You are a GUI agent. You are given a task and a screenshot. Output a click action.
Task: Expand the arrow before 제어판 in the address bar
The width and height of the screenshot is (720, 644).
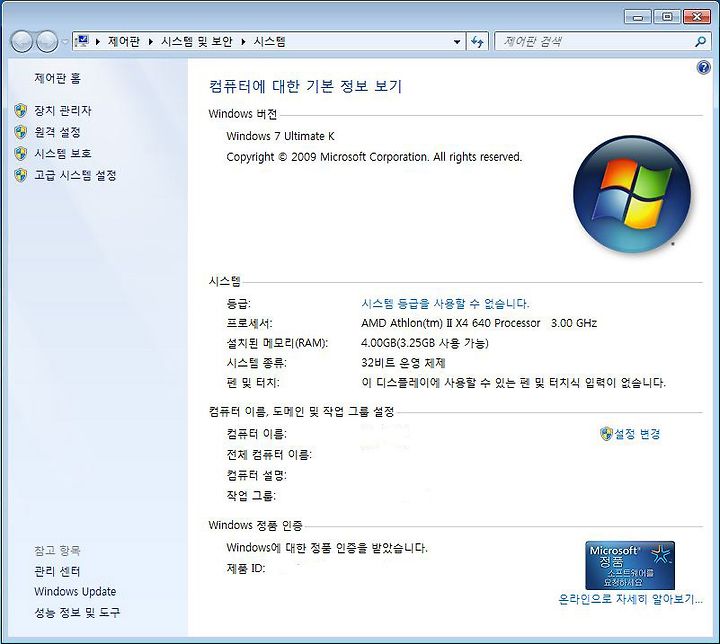coord(98,42)
